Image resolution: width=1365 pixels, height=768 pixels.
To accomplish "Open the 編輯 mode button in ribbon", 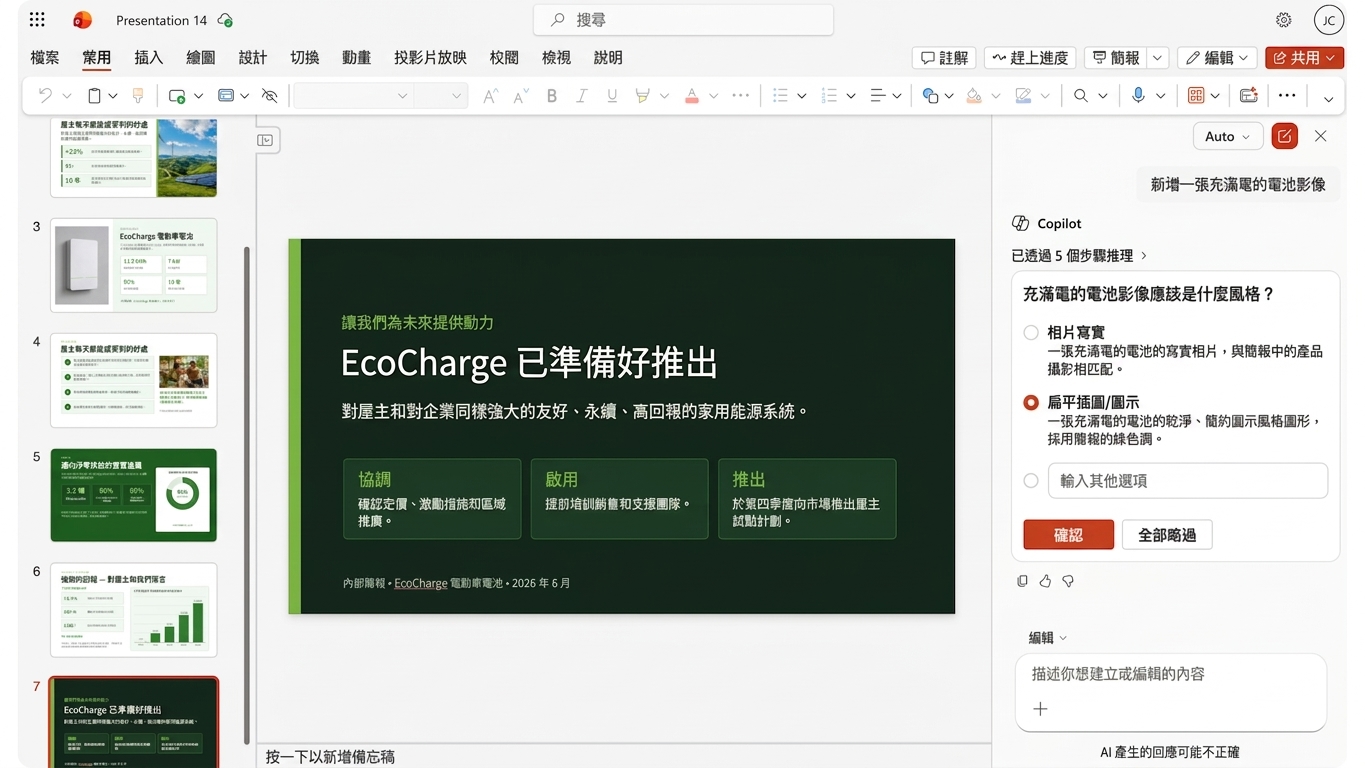I will pyautogui.click(x=1218, y=58).
